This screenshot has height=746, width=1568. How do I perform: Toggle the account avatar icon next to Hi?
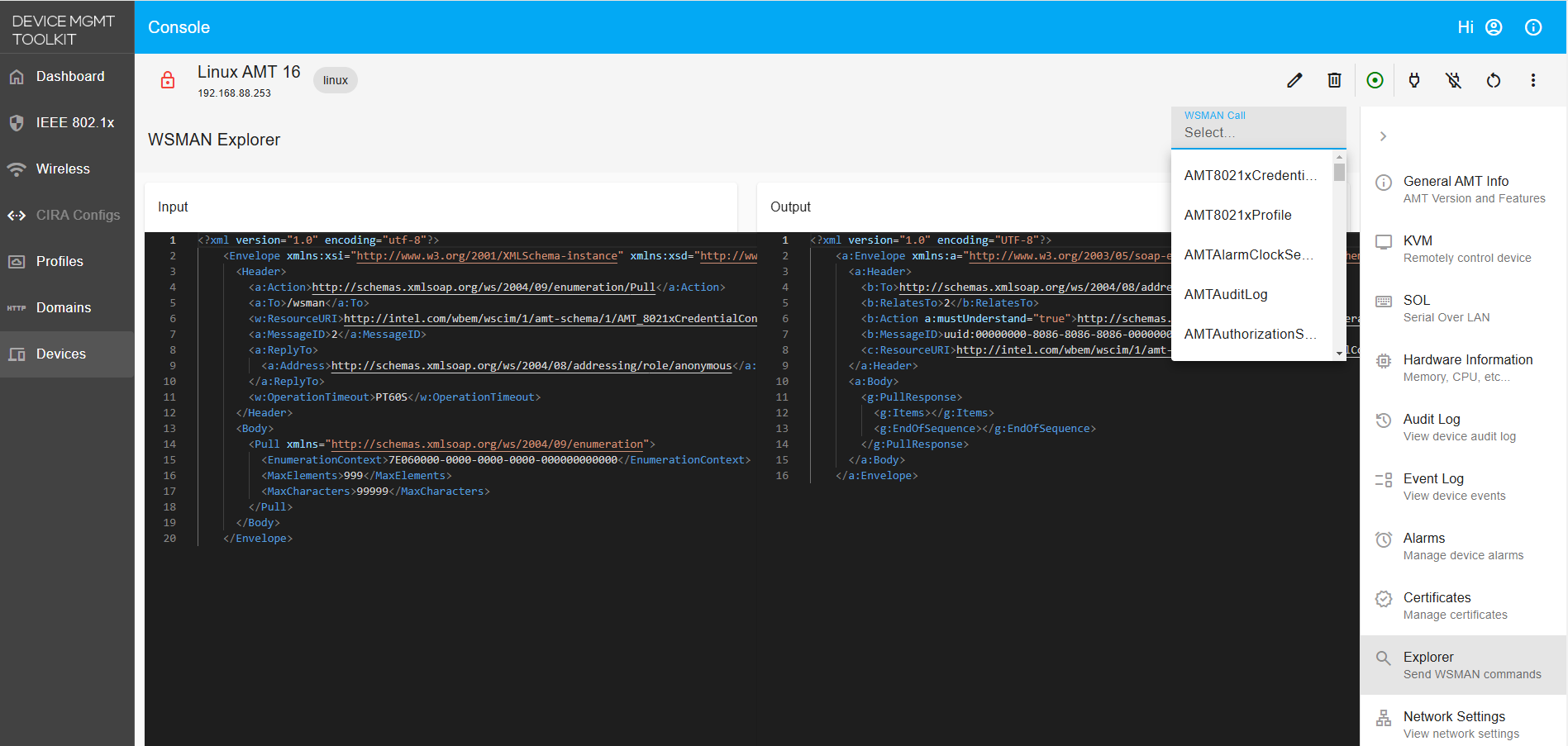1493,26
